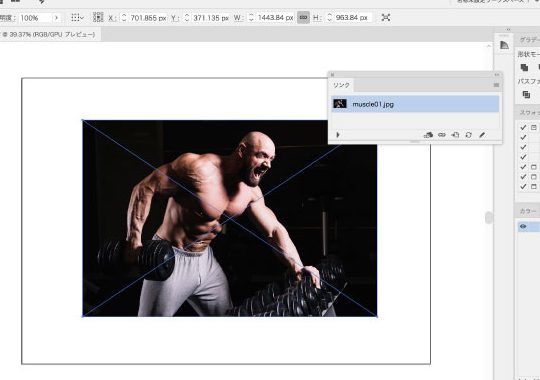Select the カラー panel tab
Viewport: 540px width, 380px height.
pyautogui.click(x=528, y=212)
